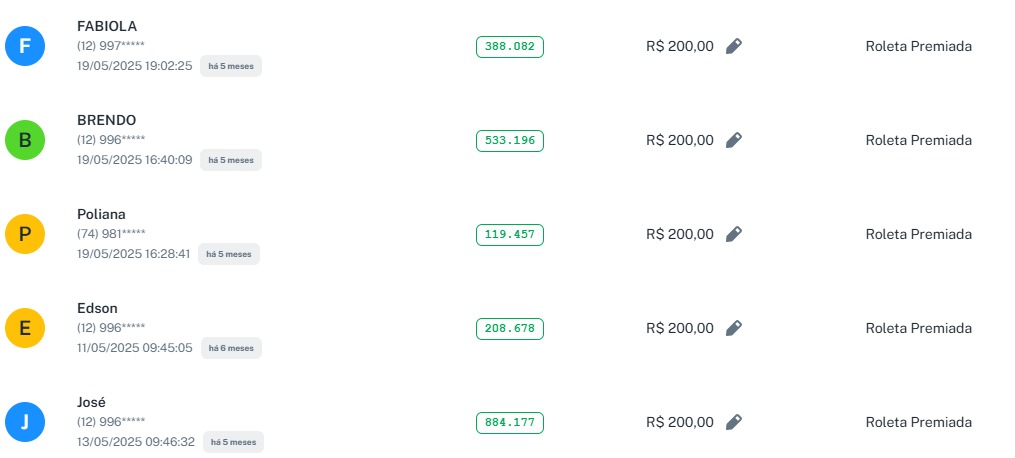
Task: Click ticket number 388.082 badge
Action: [510, 46]
